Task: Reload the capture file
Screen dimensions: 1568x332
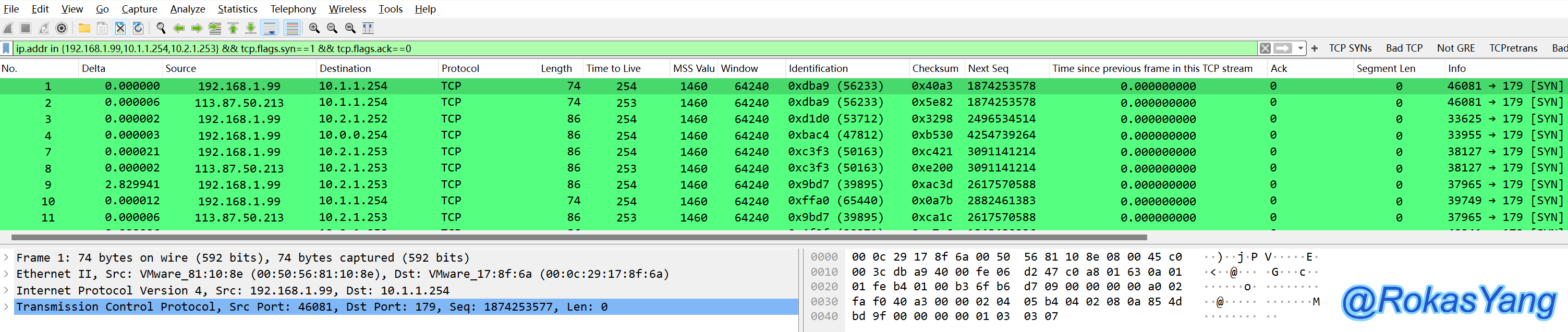Action: coord(138,28)
